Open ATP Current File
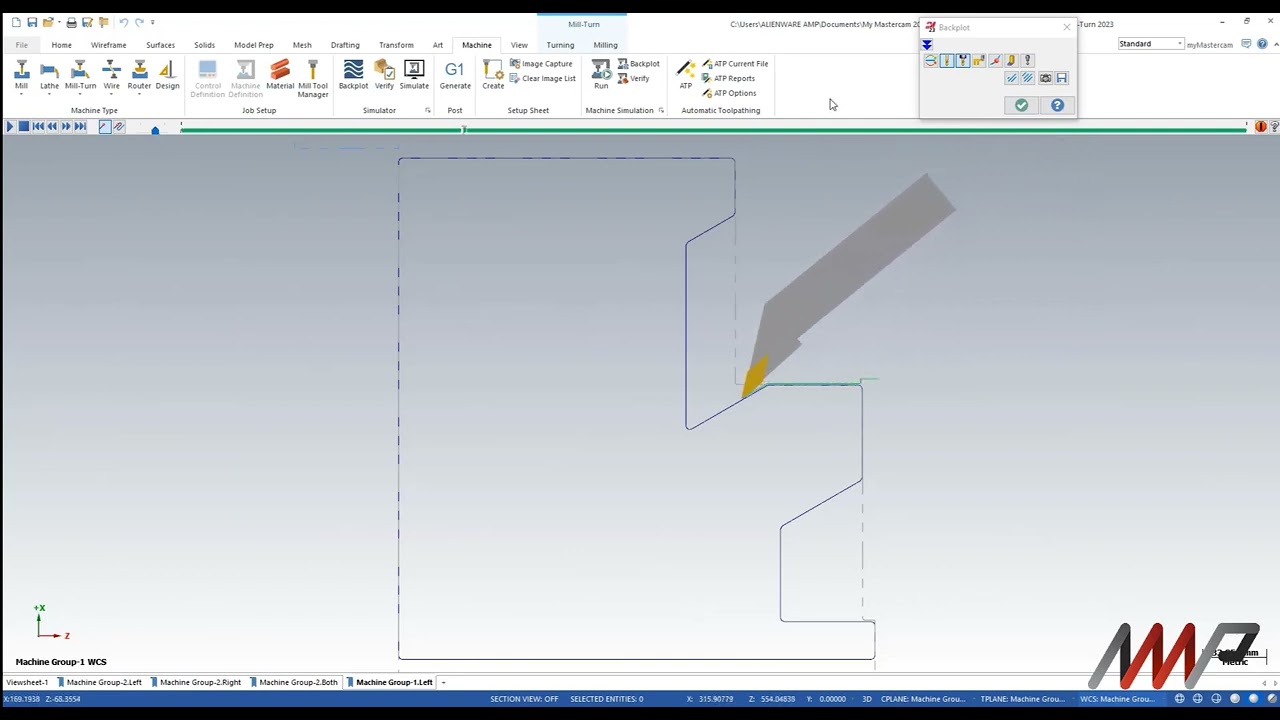This screenshot has width=1280, height=720. [735, 64]
